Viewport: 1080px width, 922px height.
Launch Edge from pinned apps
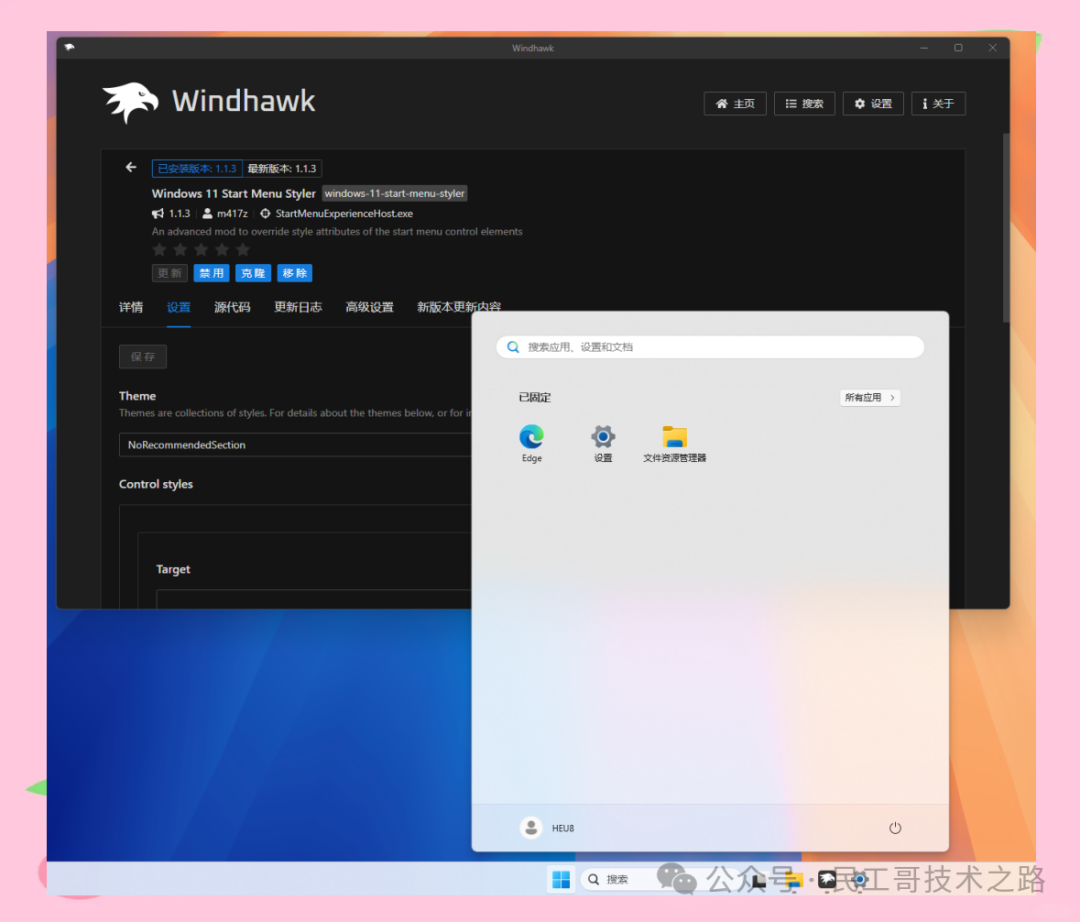coord(532,443)
